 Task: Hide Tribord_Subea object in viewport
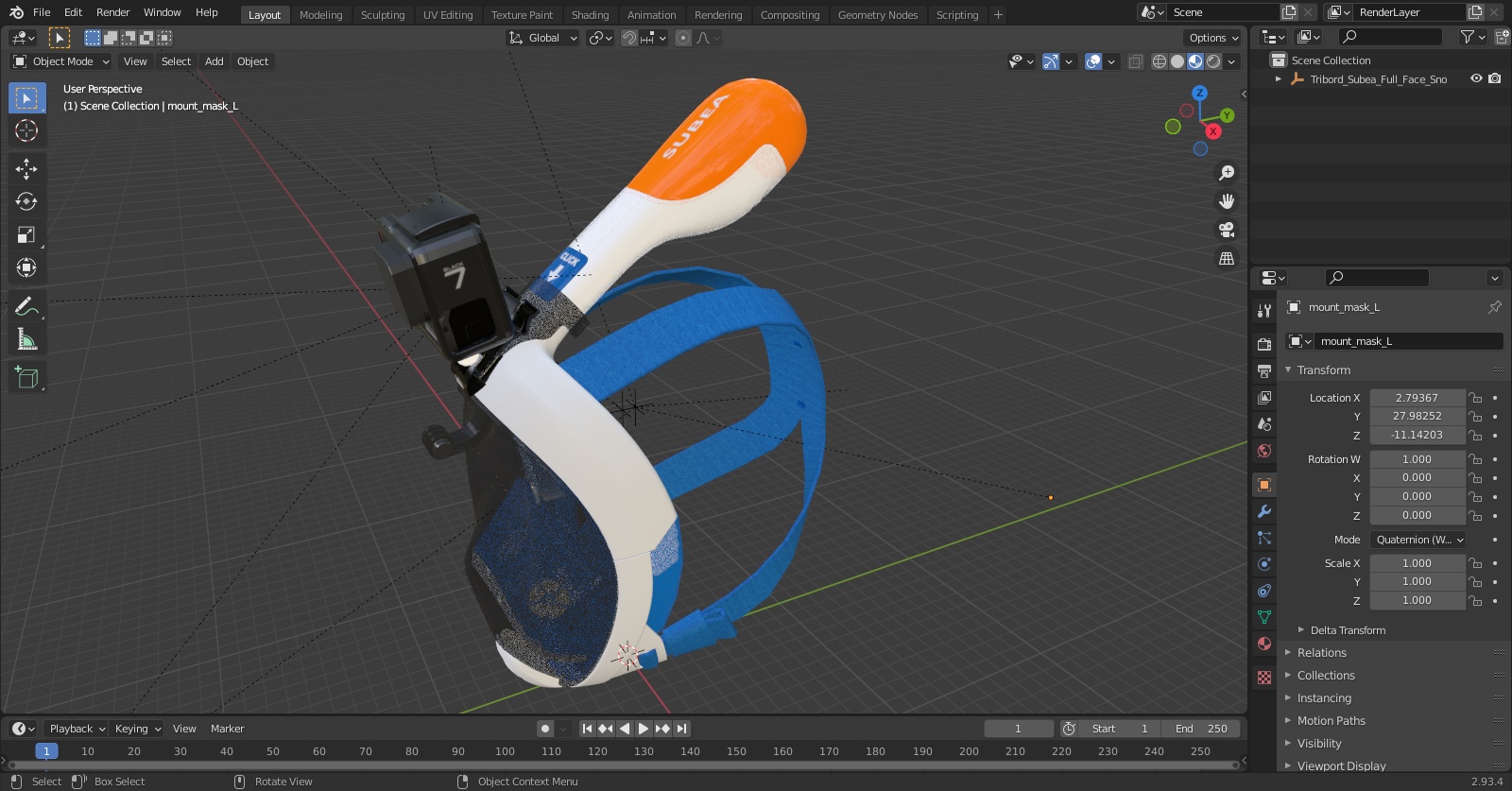1476,78
